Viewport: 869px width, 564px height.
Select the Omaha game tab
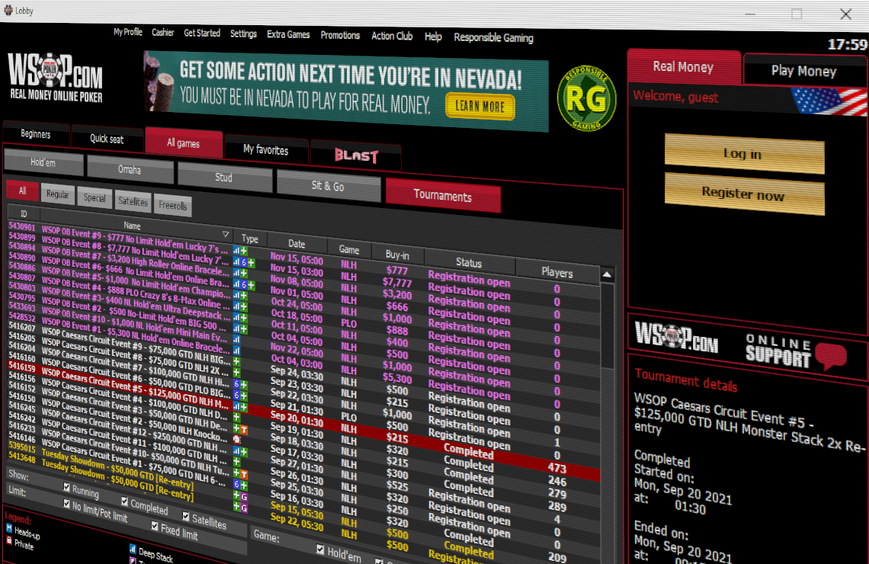(130, 170)
